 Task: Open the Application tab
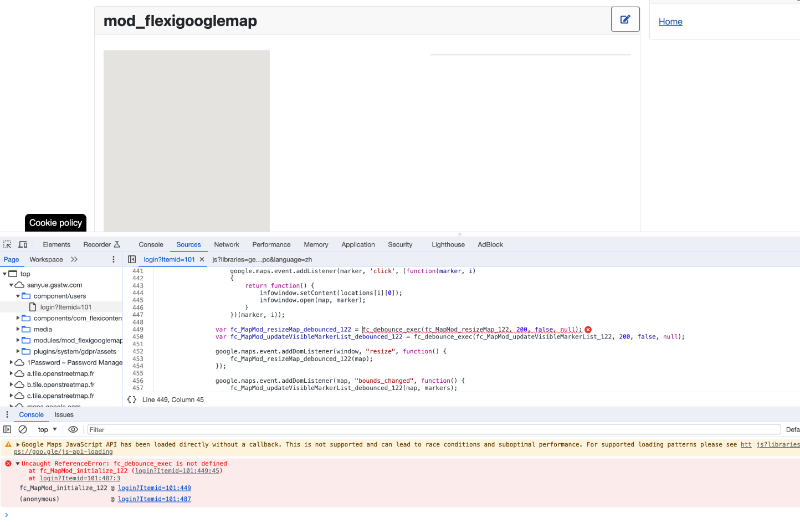[358, 244]
